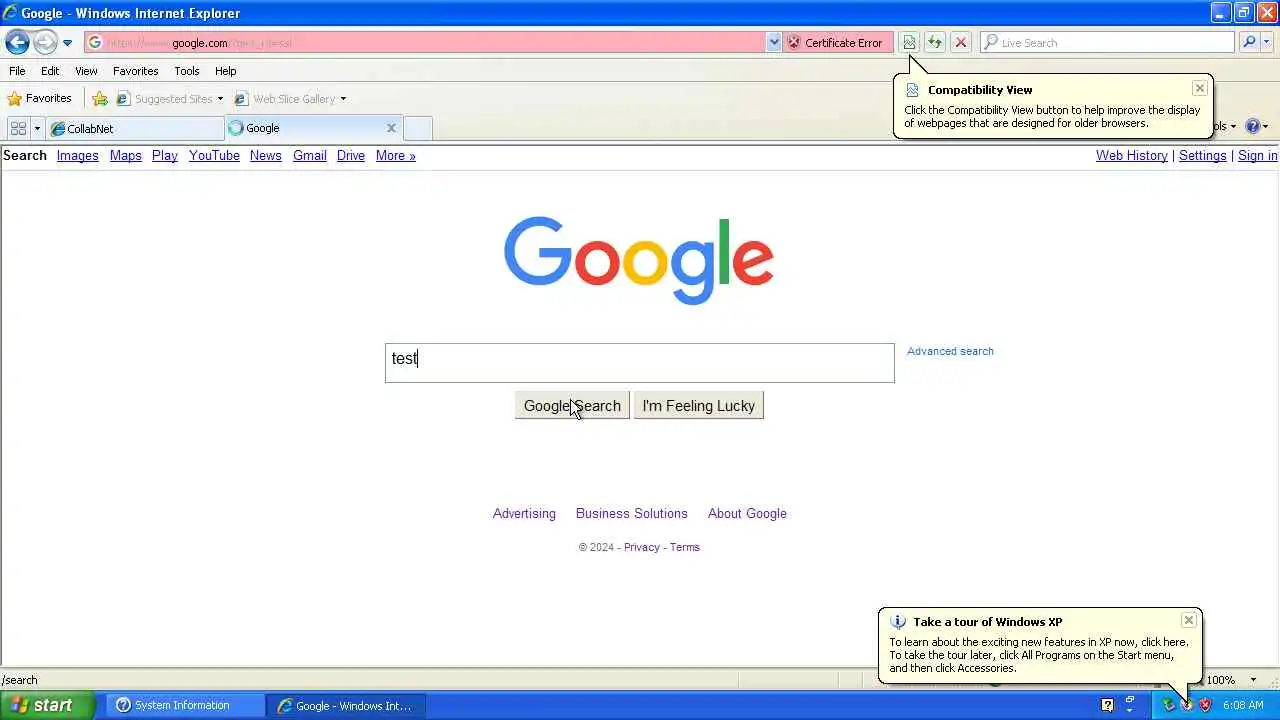Close the Compatibility View tooltip balloon
The width and height of the screenshot is (1280, 720).
[x=1200, y=88]
